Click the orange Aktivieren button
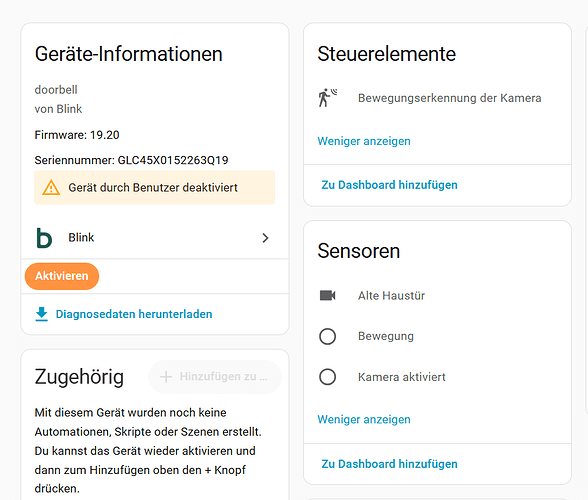 point(62,276)
